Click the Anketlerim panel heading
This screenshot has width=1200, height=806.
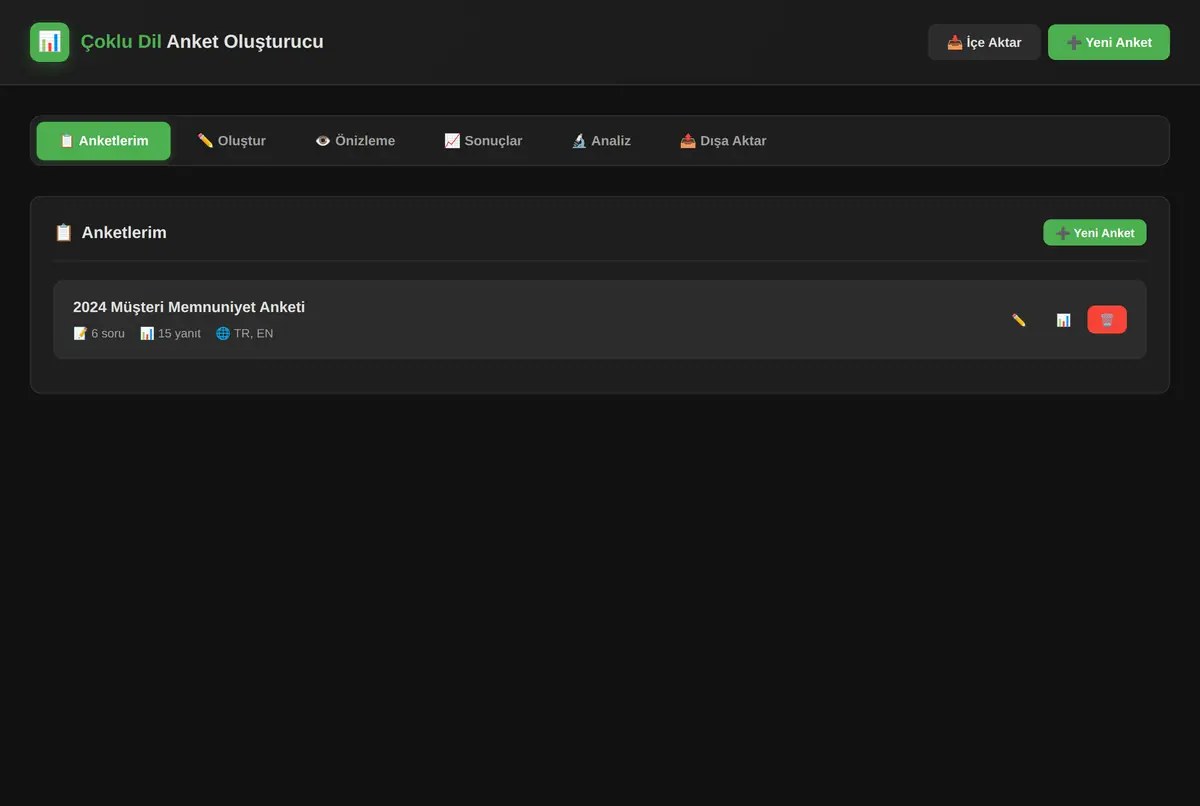point(110,233)
